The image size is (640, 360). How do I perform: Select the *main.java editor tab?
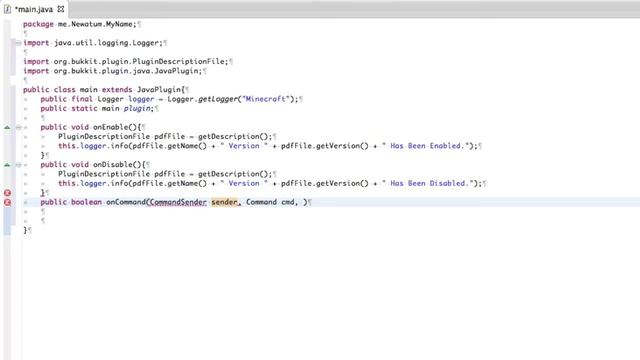tap(34, 9)
